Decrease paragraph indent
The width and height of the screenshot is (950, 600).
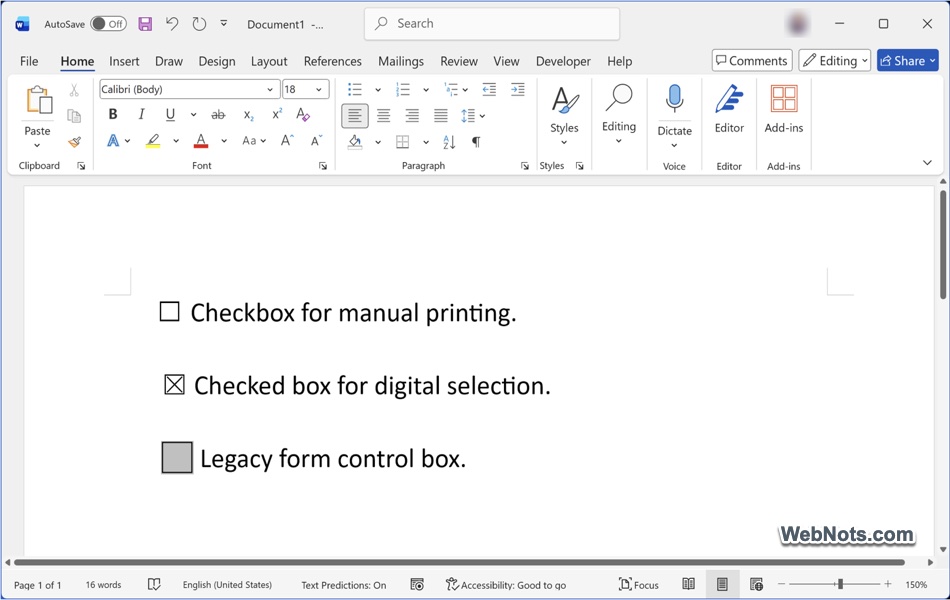(x=489, y=90)
